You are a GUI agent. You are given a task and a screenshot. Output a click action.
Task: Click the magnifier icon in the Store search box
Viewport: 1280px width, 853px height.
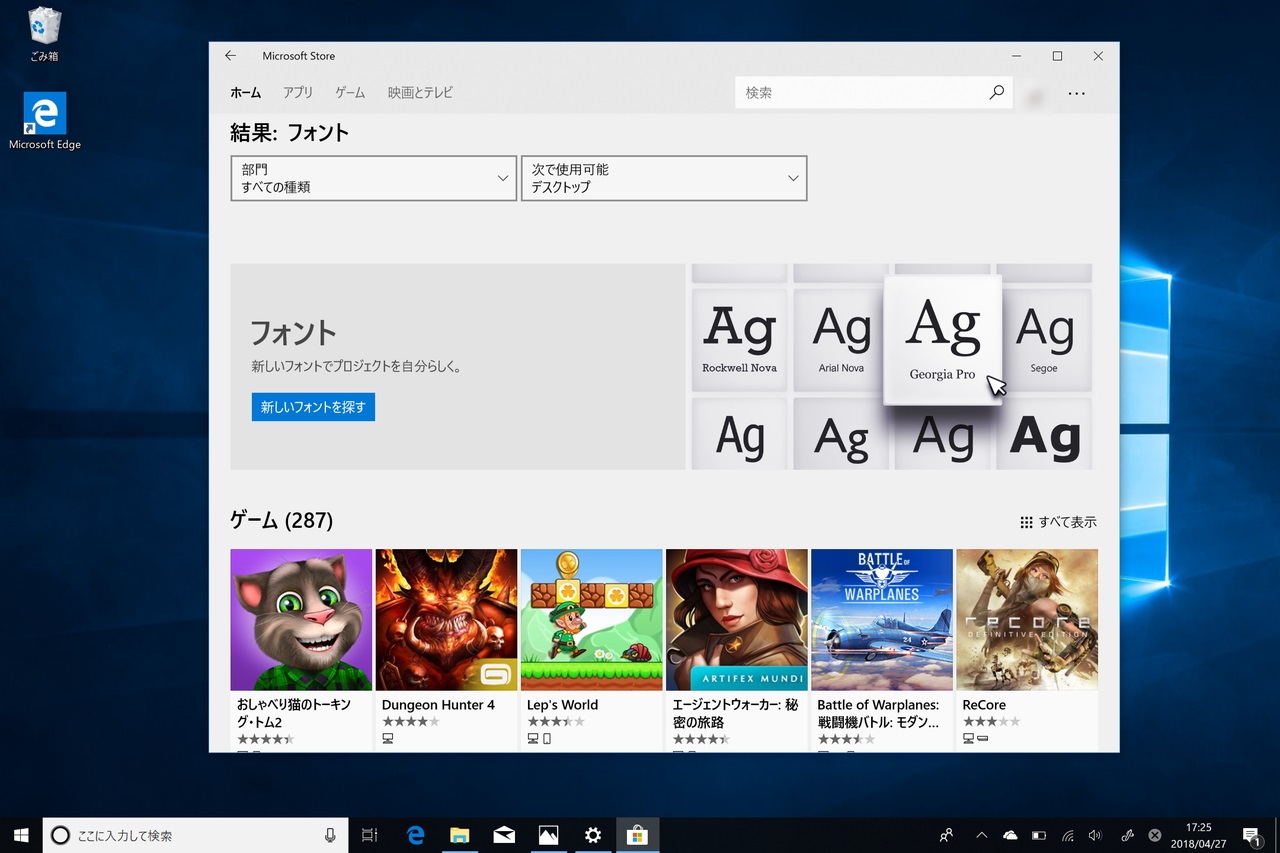[x=995, y=92]
